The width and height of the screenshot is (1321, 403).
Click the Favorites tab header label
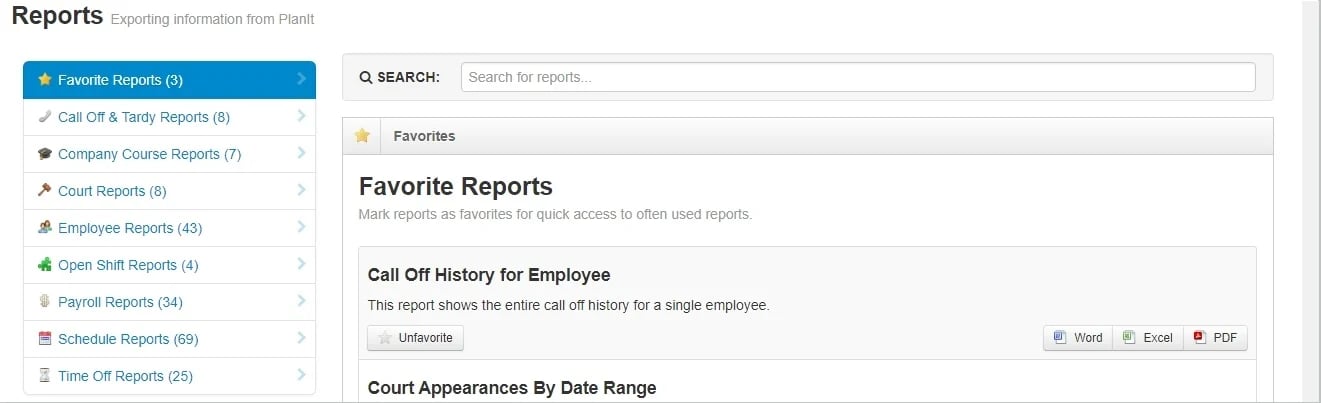coord(424,136)
